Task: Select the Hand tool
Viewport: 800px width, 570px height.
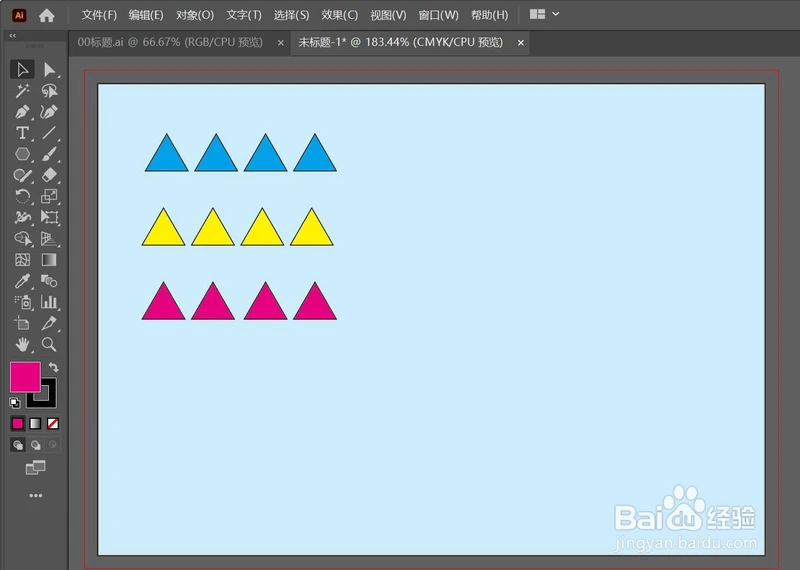Action: pos(22,344)
